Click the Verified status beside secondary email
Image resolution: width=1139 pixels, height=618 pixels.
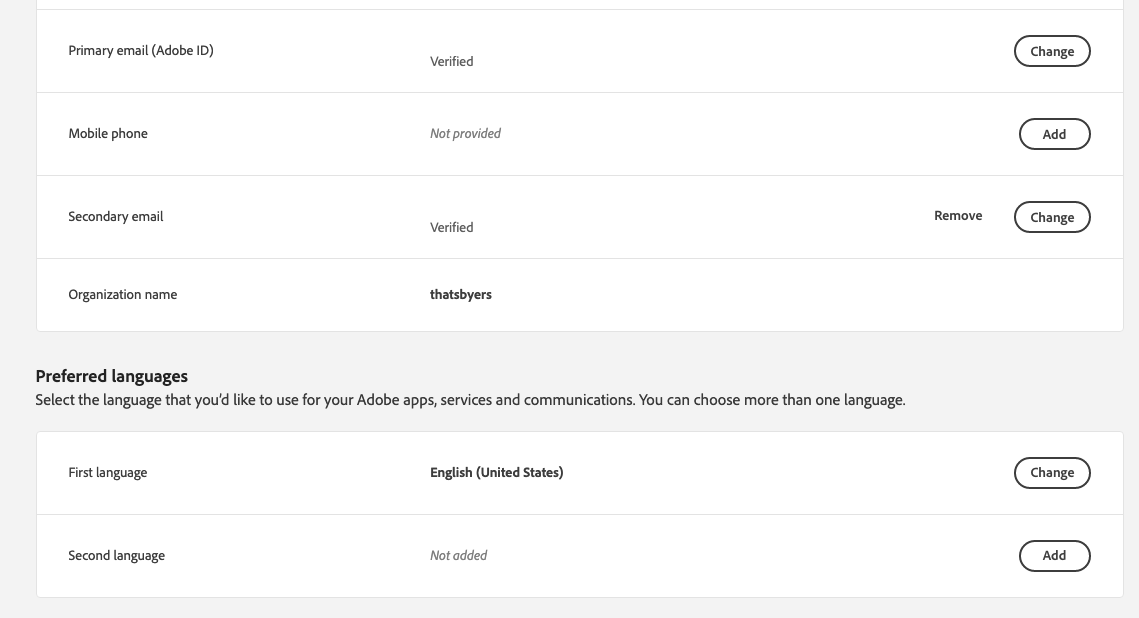451,227
